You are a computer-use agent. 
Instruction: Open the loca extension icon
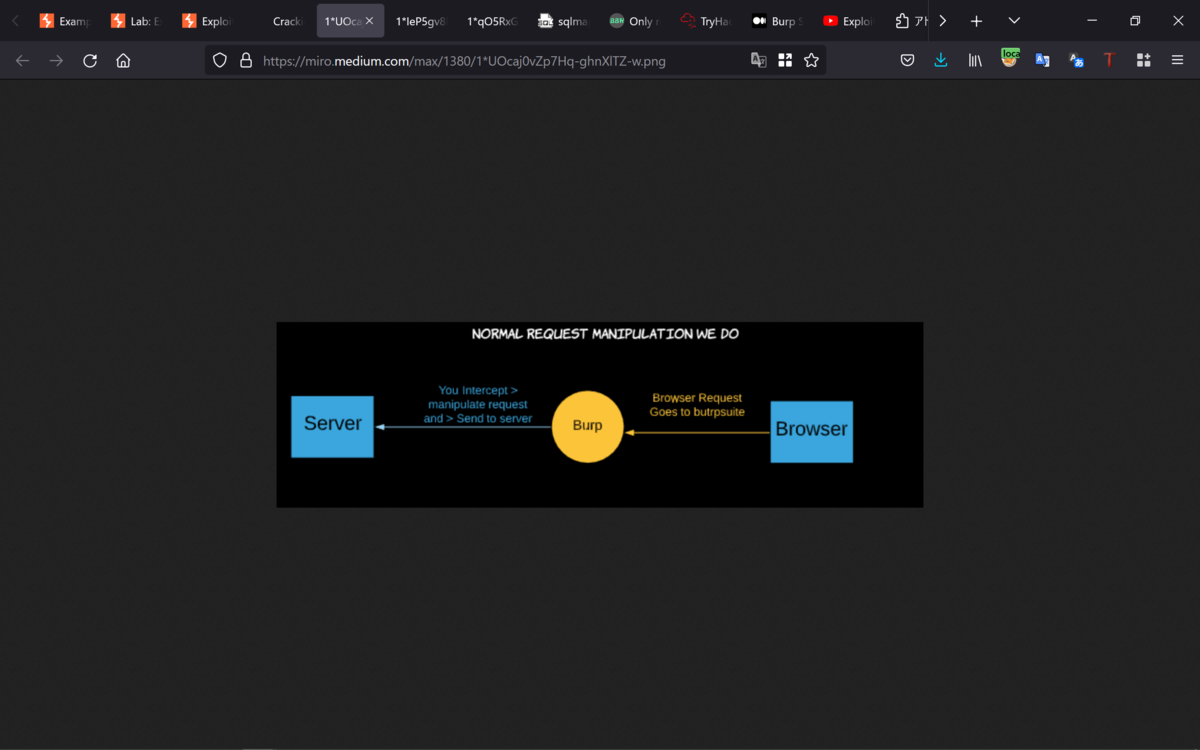point(1010,60)
